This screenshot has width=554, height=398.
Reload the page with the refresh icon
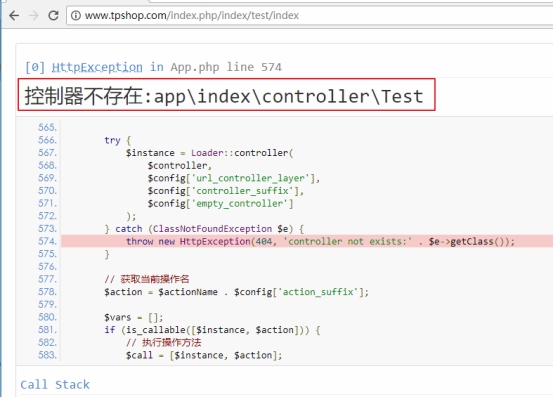[x=53, y=15]
